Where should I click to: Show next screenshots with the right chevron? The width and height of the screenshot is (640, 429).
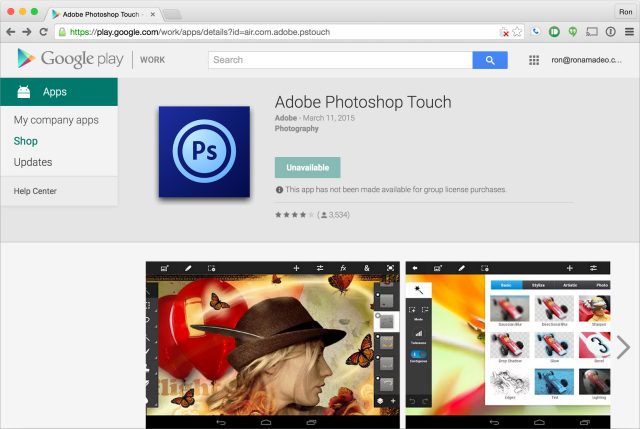pyautogui.click(x=623, y=347)
